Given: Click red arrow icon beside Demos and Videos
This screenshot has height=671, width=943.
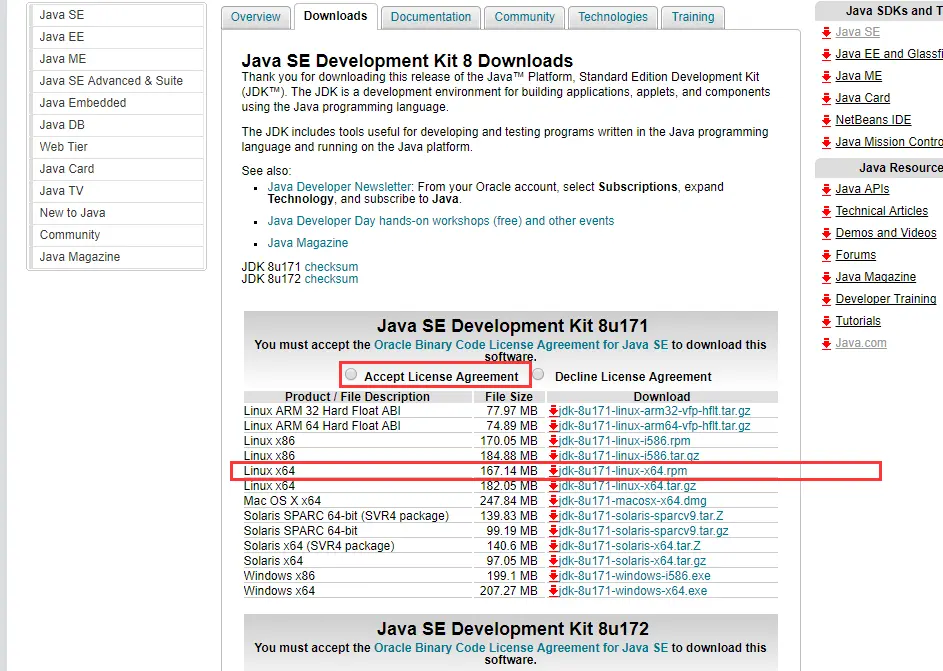Looking at the screenshot, I should 826,234.
